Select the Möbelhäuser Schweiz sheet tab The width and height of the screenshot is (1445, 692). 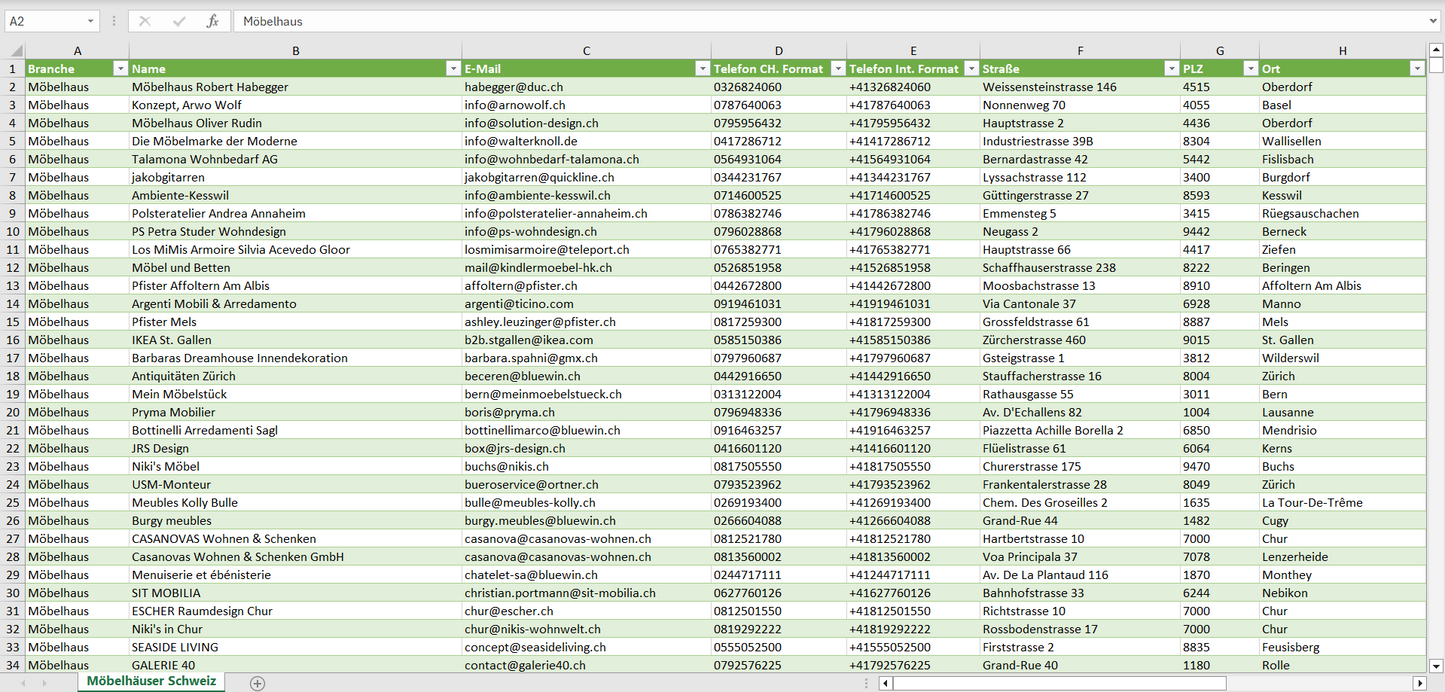tap(150, 682)
